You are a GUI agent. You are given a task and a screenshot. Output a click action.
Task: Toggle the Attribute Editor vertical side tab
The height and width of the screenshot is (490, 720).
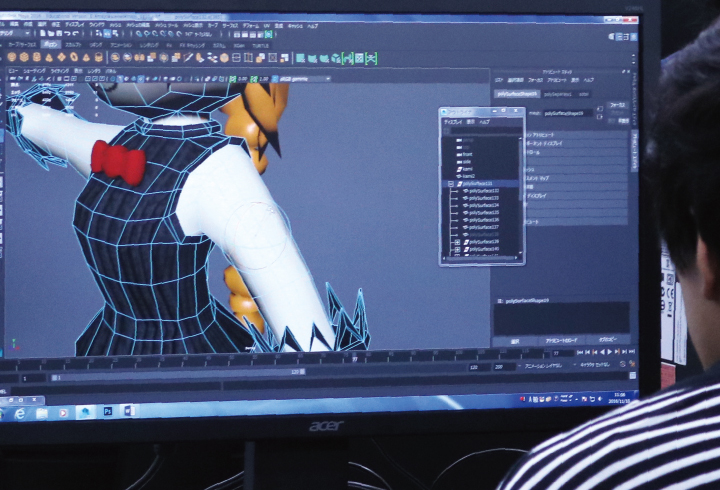click(634, 152)
